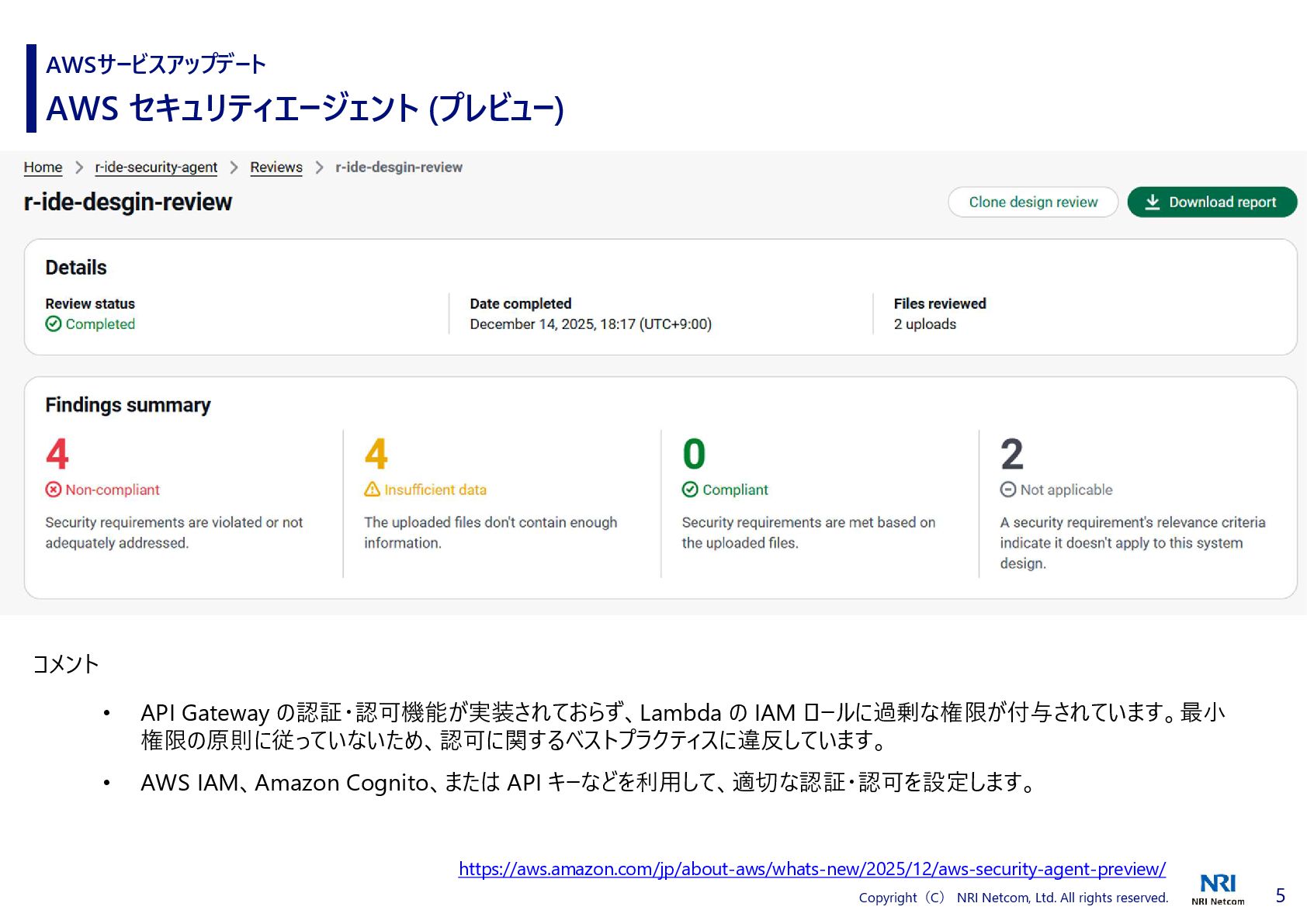Click the chevron after r-ide-security-agent breadcrumb
This screenshot has width=1307, height=924.
[234, 168]
